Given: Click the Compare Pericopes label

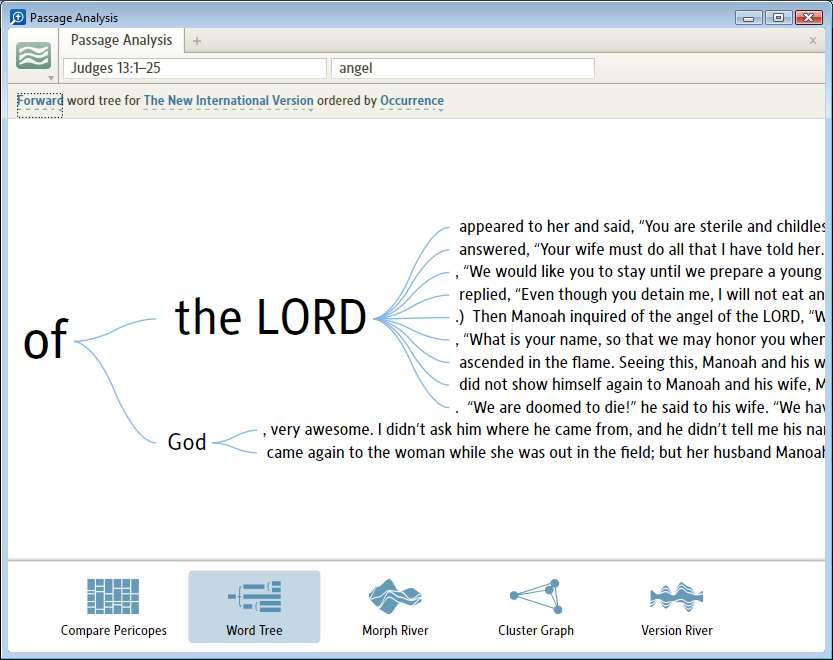Looking at the screenshot, I should pyautogui.click(x=113, y=630).
